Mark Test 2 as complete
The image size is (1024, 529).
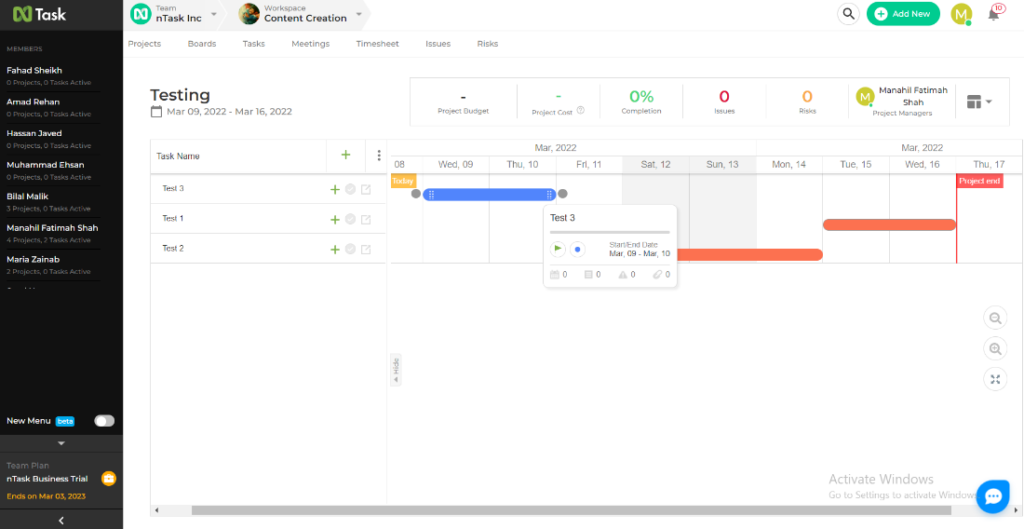pyautogui.click(x=350, y=249)
